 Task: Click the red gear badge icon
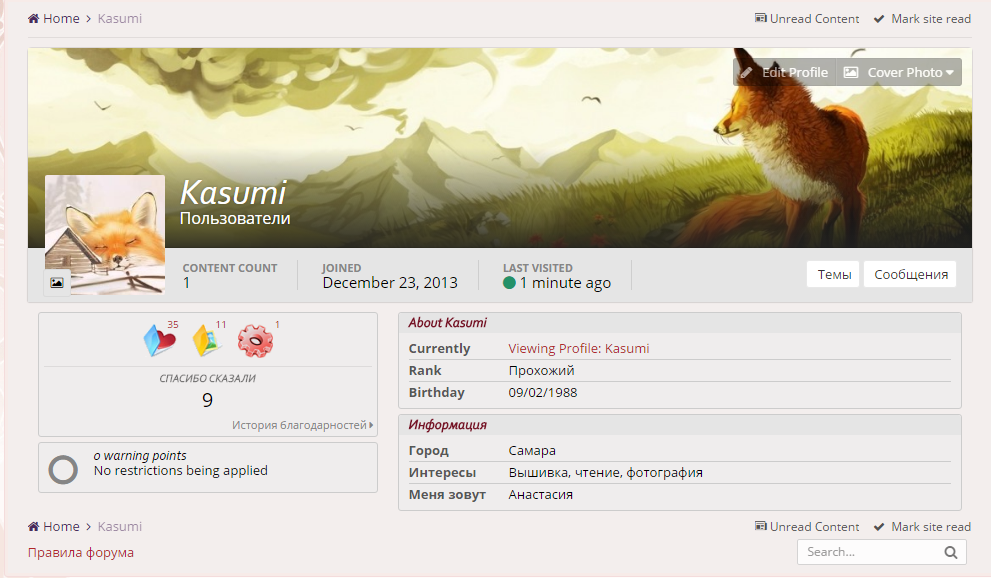tap(255, 341)
